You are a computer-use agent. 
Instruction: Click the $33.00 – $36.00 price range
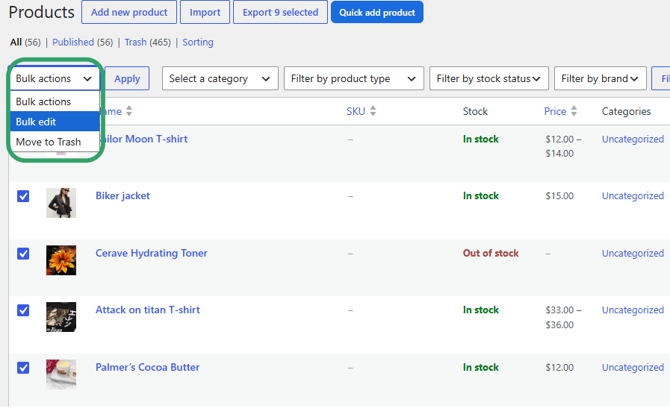[563, 317]
